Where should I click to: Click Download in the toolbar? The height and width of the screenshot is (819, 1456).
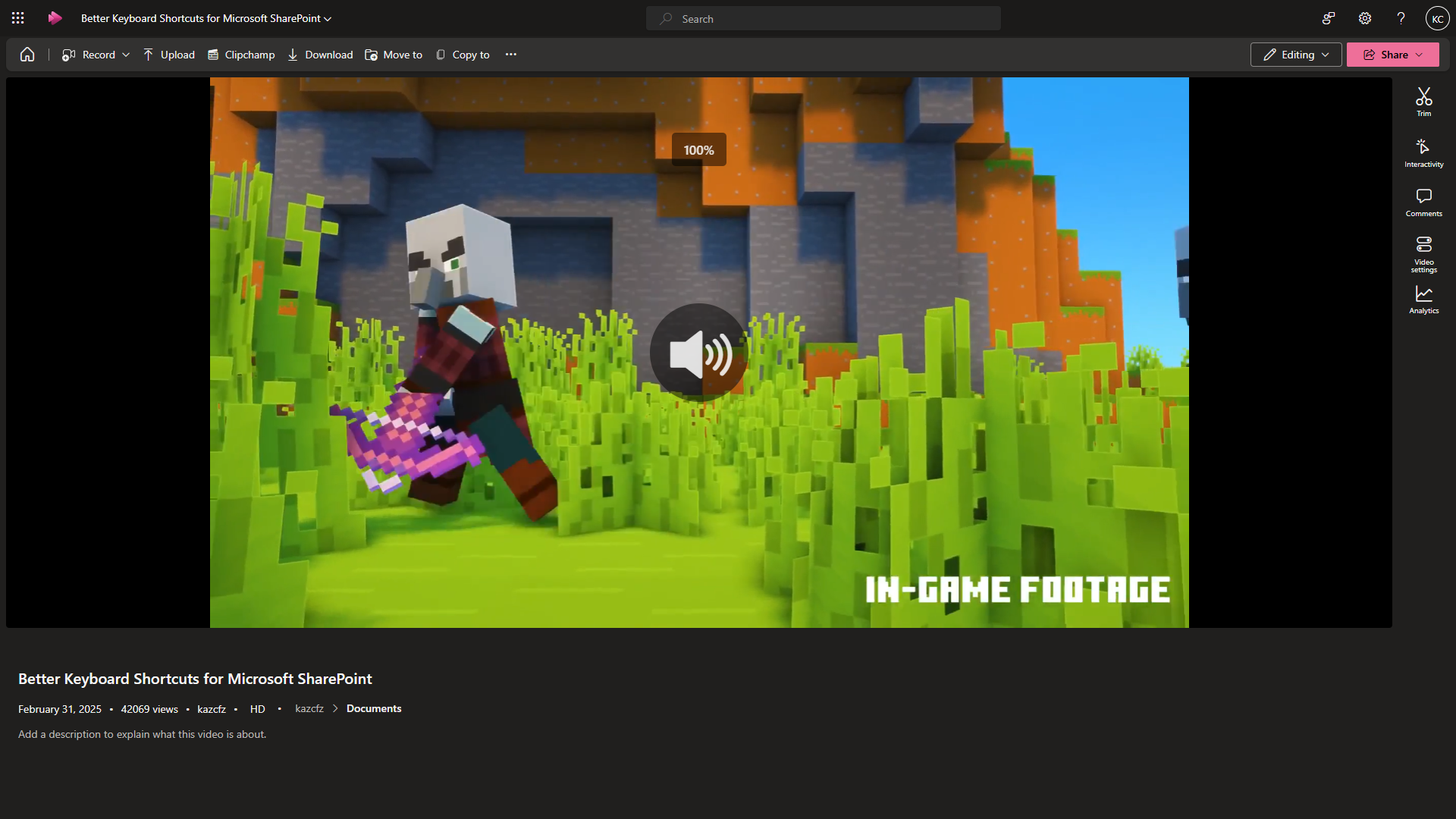(x=320, y=55)
